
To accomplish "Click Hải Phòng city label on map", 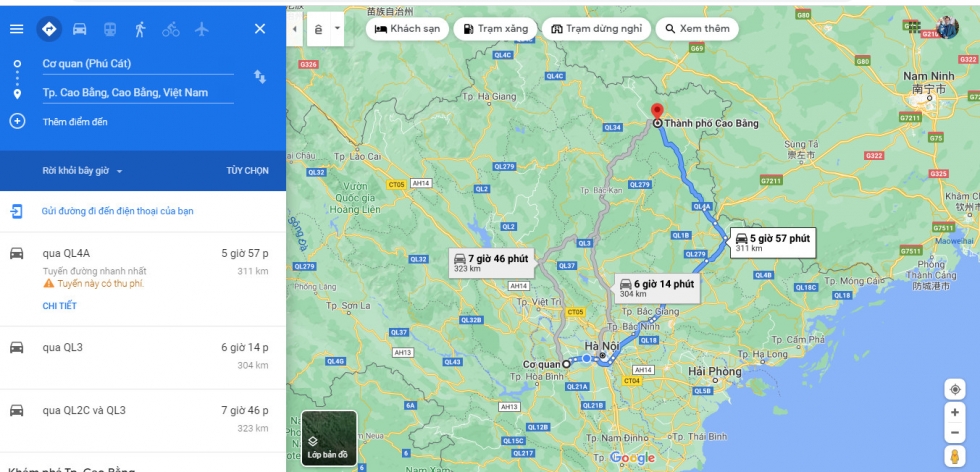I will (715, 371).
